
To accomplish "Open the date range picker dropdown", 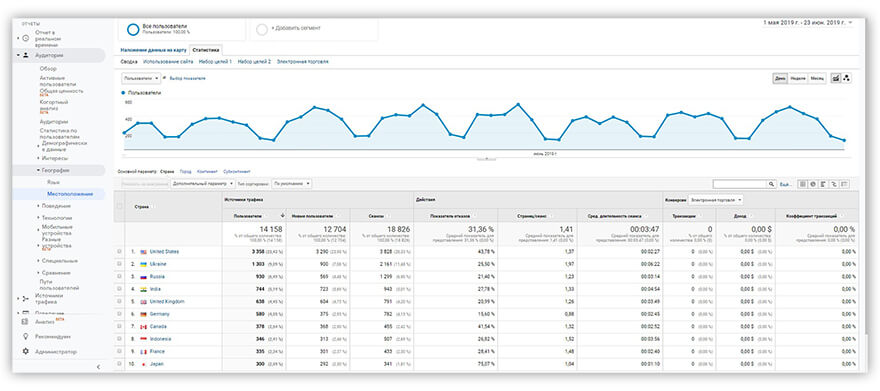I will [808, 23].
